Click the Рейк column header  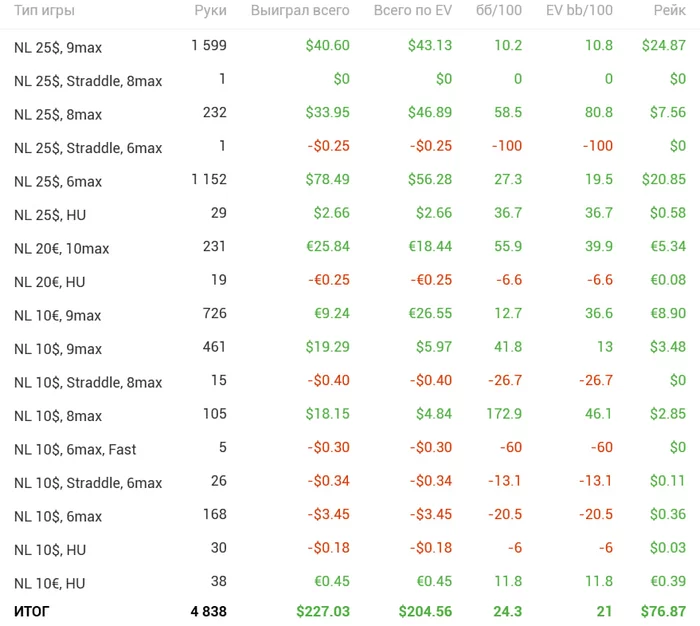(669, 11)
